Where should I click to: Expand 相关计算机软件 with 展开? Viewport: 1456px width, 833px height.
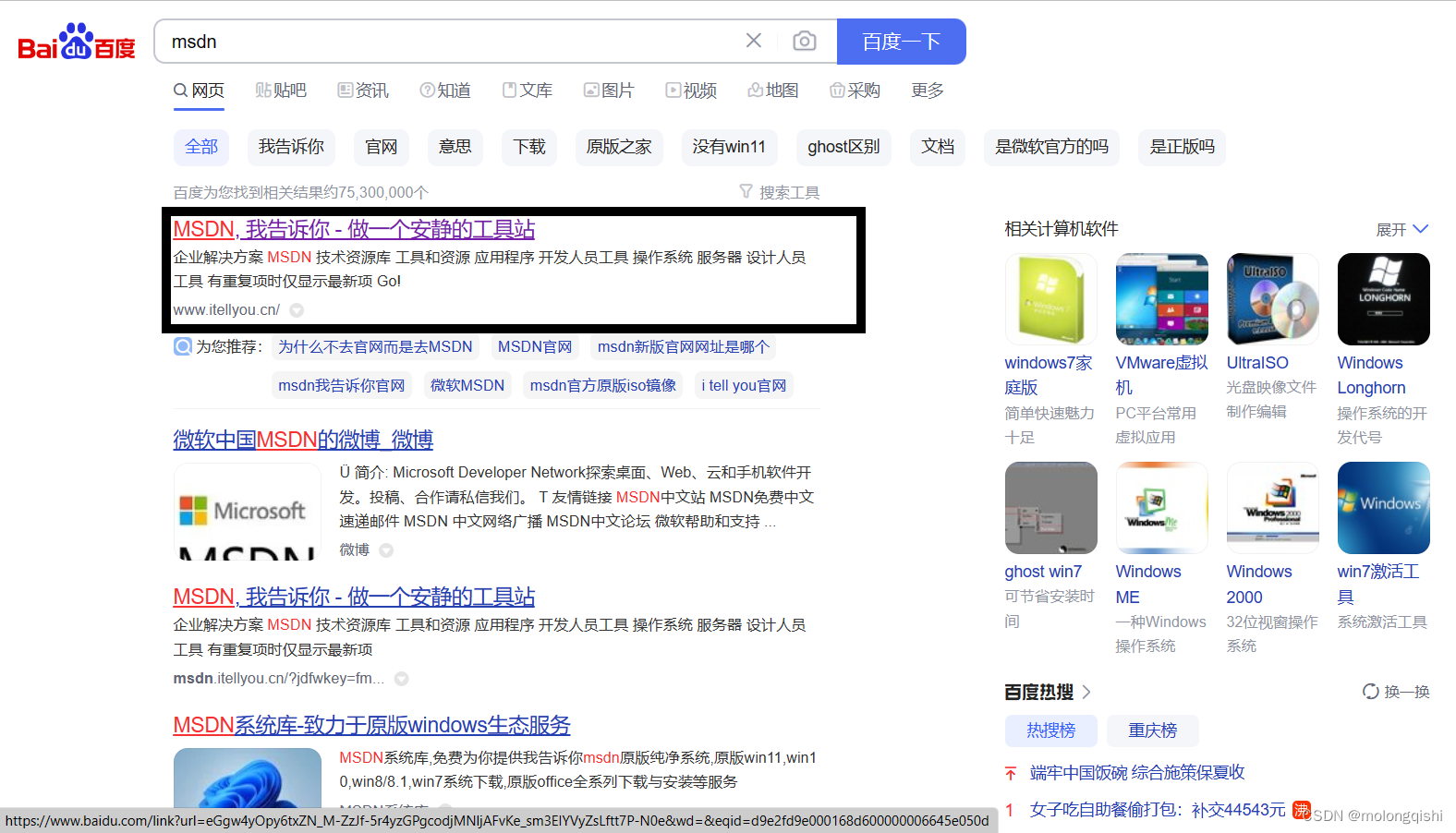1402,229
